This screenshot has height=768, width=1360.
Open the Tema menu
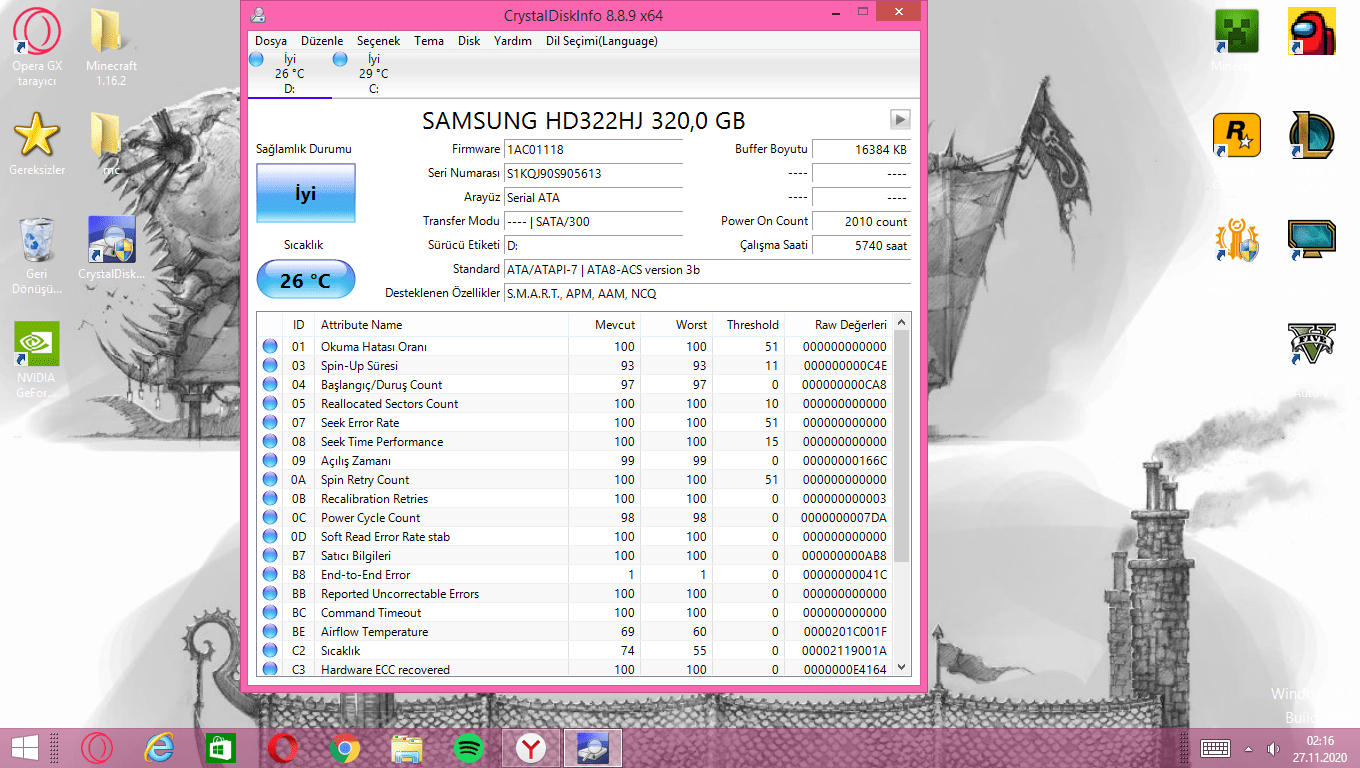[x=429, y=41]
